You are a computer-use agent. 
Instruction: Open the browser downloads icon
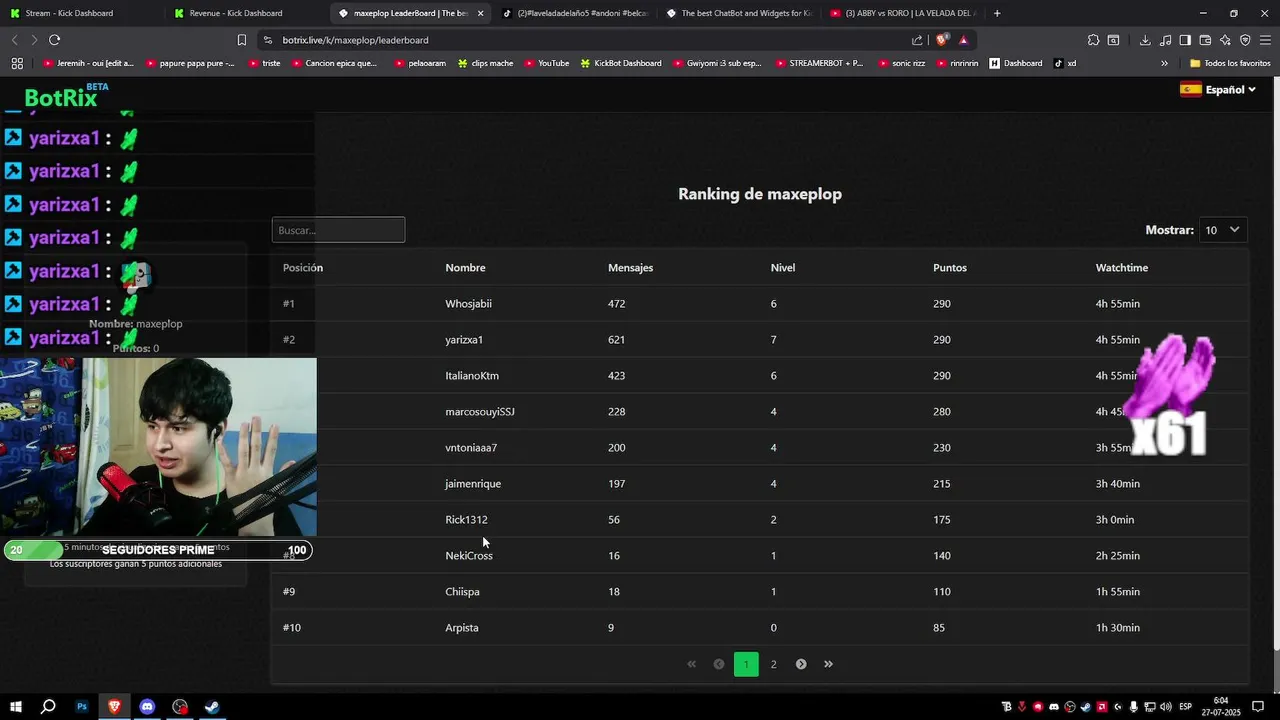(1144, 40)
